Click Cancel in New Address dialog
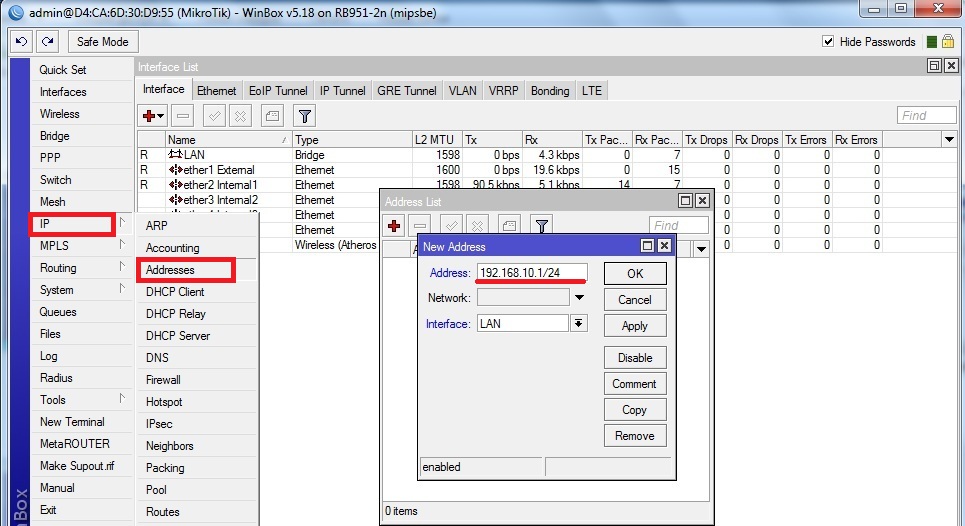965x526 pixels. [635, 300]
